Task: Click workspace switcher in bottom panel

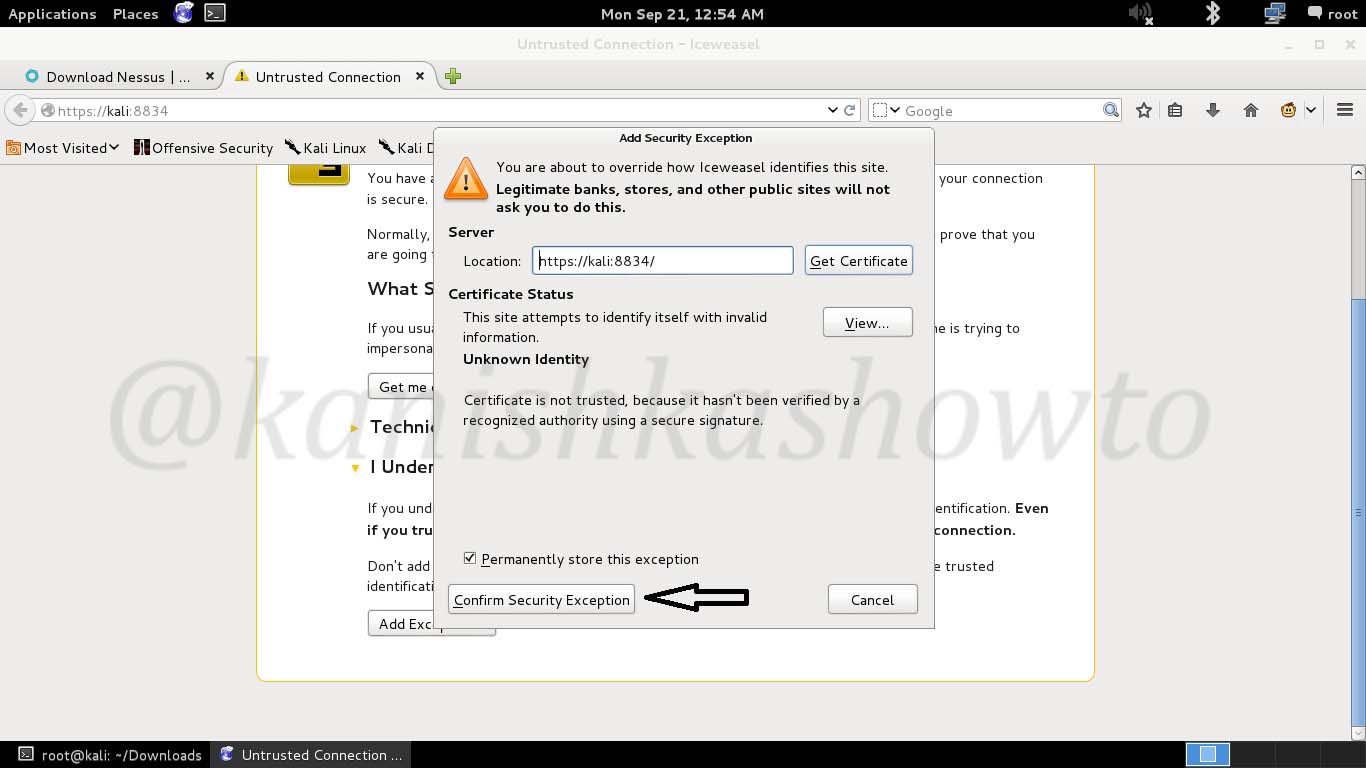Action: 1207,754
